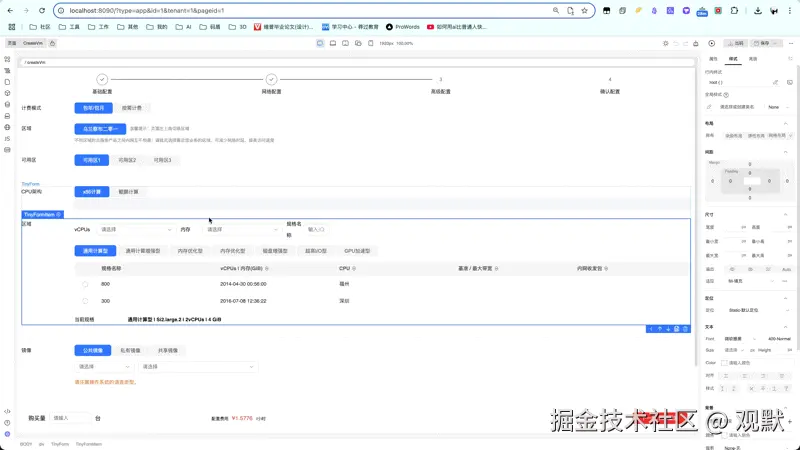
Task: Open the ProWords bookmark
Action: point(403,27)
